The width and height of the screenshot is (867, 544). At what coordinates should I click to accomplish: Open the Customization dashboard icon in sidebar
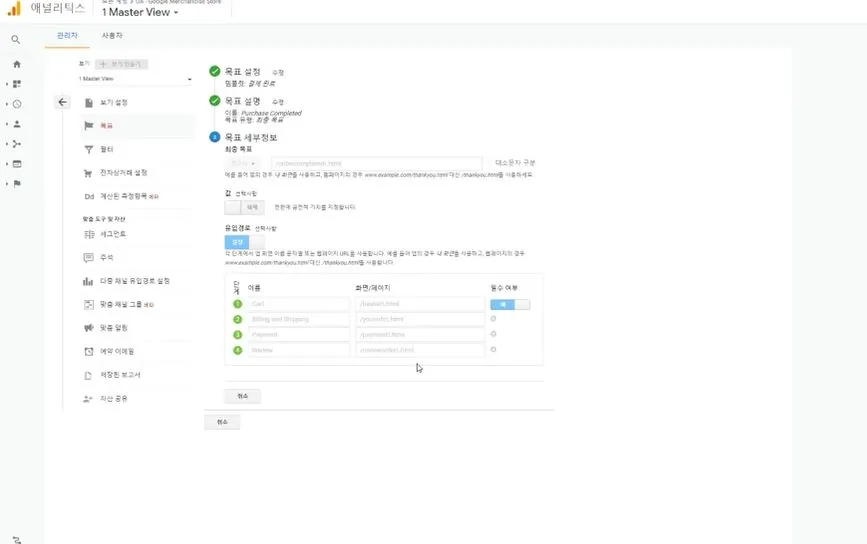point(17,84)
